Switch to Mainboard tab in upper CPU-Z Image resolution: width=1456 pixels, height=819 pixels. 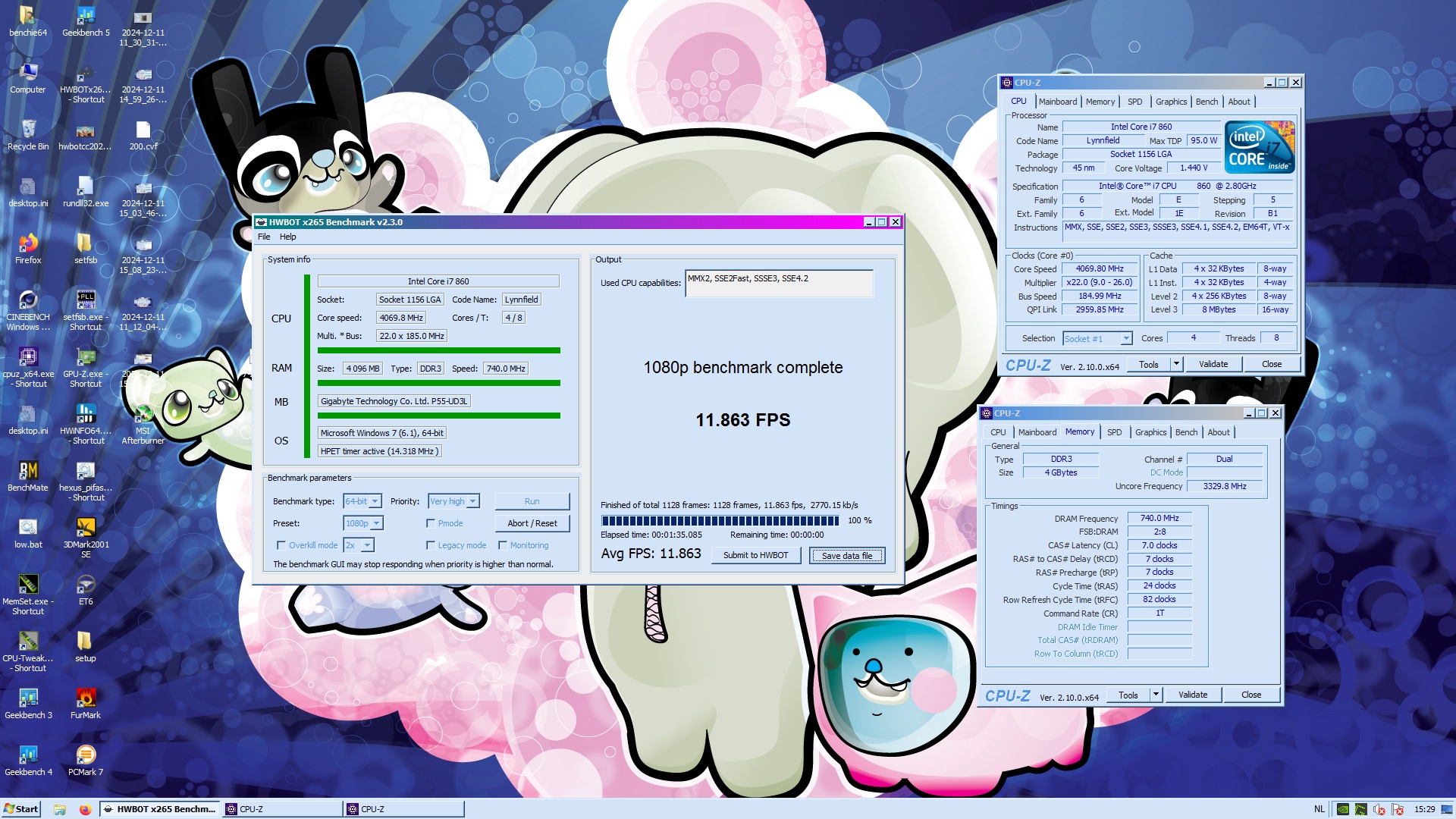point(1058,102)
